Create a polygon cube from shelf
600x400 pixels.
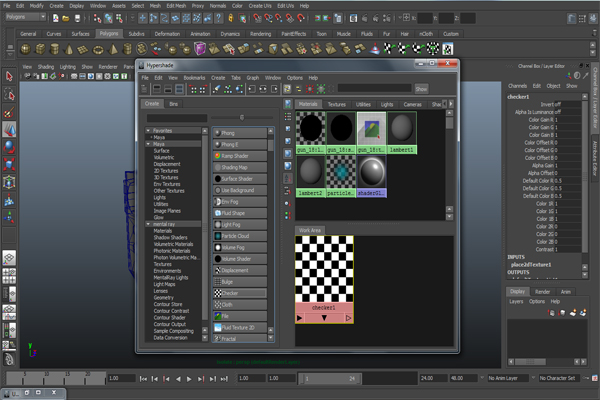(x=40, y=49)
